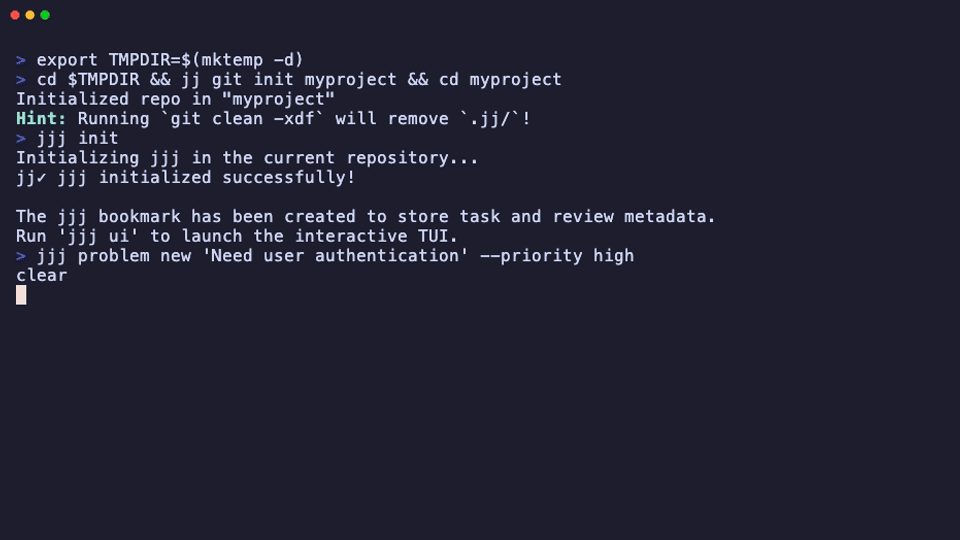The width and height of the screenshot is (960, 540).
Task: Click the red close window button
Action: [15, 15]
